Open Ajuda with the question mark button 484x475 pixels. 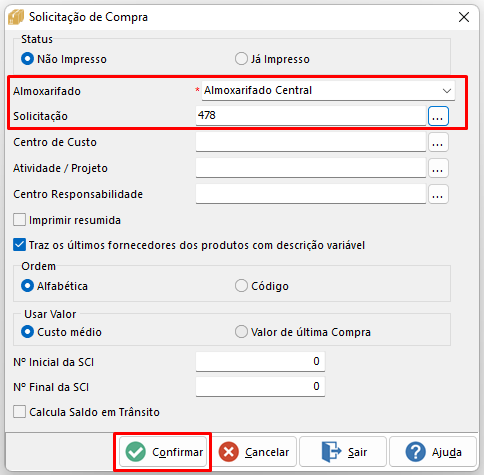click(x=433, y=452)
